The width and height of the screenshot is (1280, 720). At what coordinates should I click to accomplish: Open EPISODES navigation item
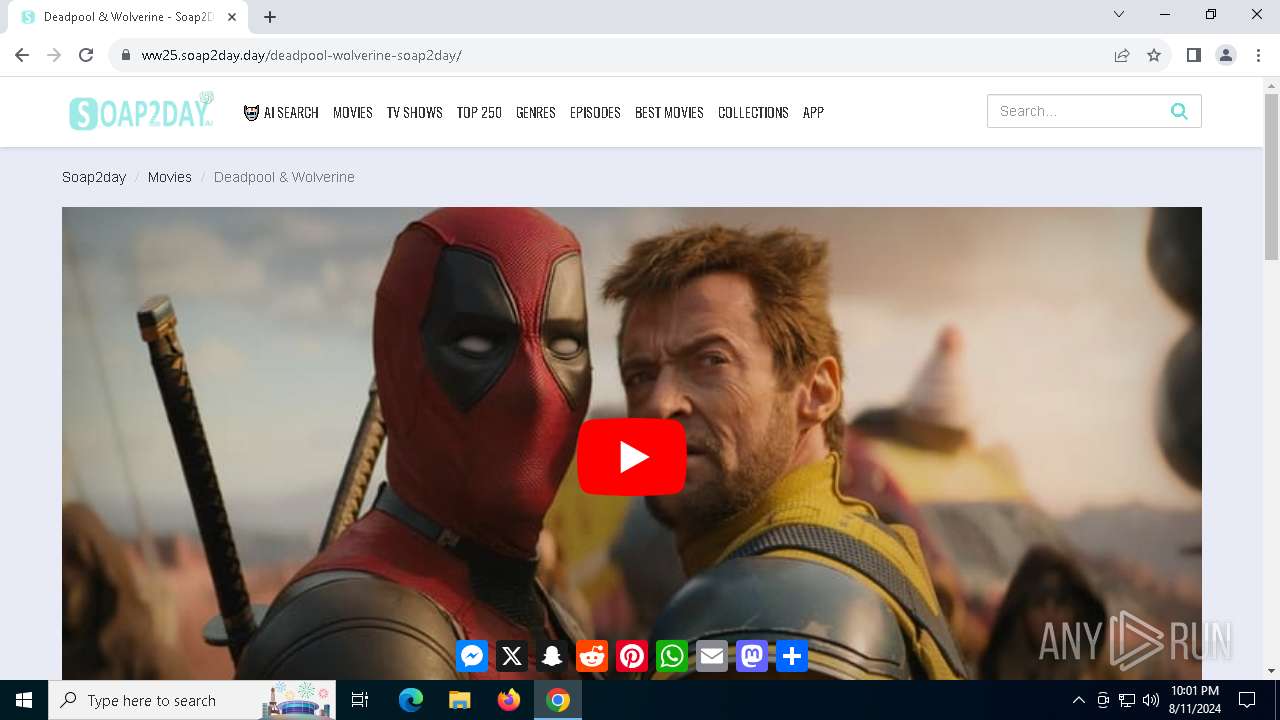(x=595, y=112)
